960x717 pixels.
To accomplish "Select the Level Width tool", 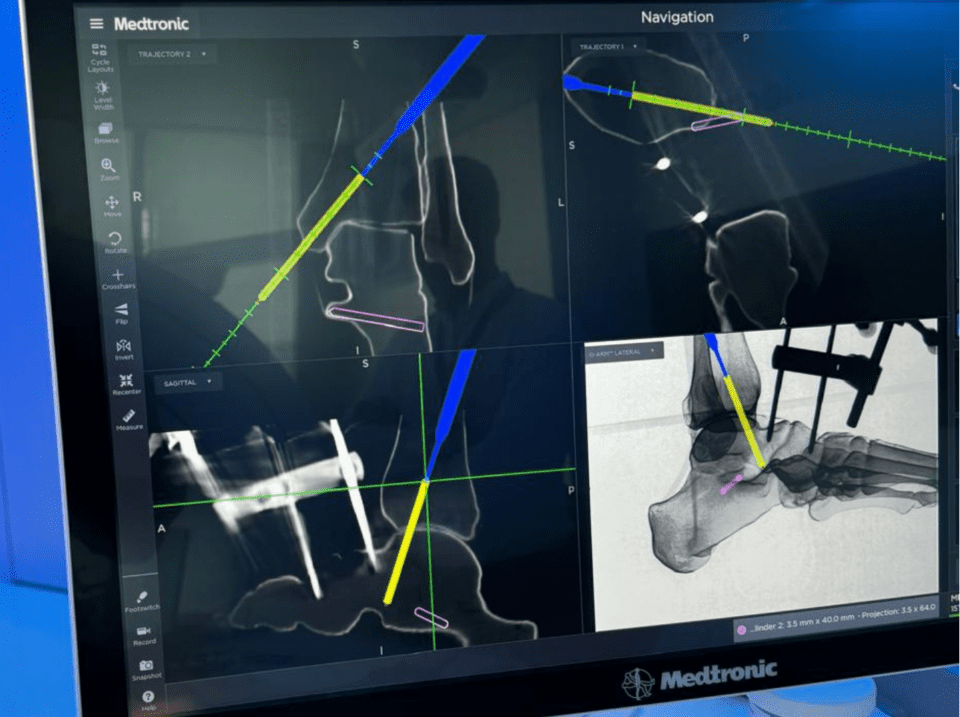I will (x=103, y=91).
